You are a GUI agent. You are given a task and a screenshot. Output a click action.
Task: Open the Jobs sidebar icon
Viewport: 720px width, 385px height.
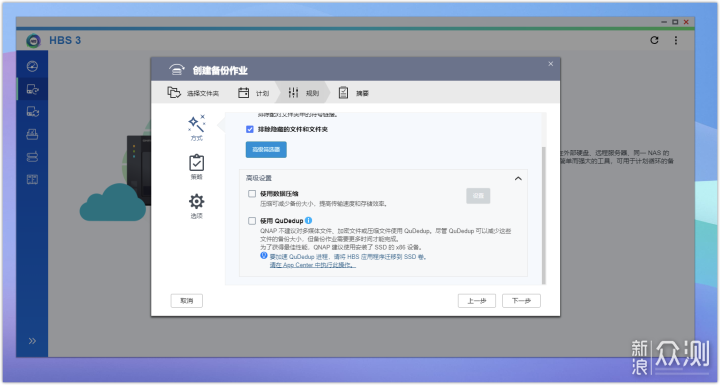pos(32,134)
